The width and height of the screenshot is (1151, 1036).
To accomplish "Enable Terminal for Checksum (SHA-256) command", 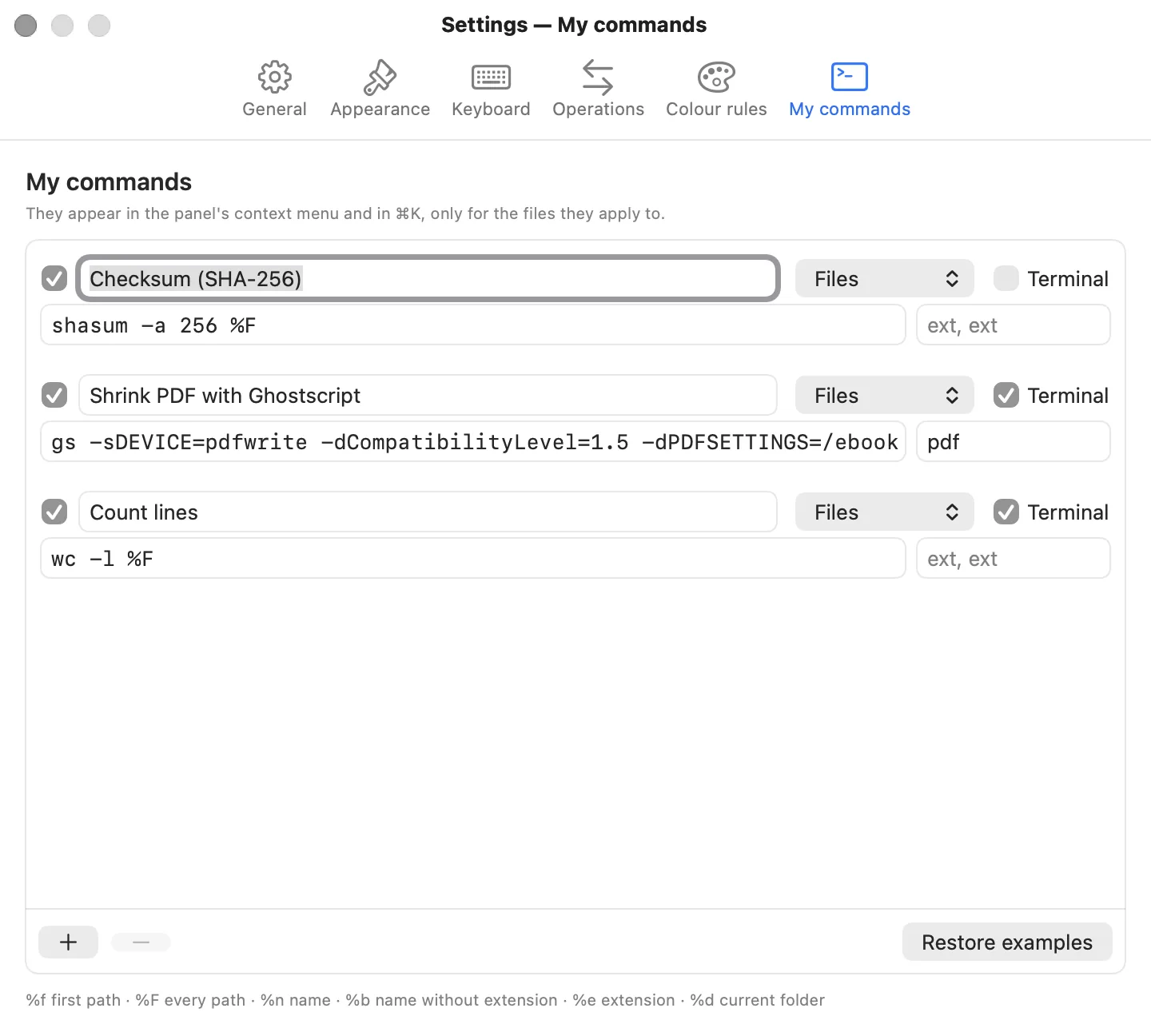I will point(1006,279).
